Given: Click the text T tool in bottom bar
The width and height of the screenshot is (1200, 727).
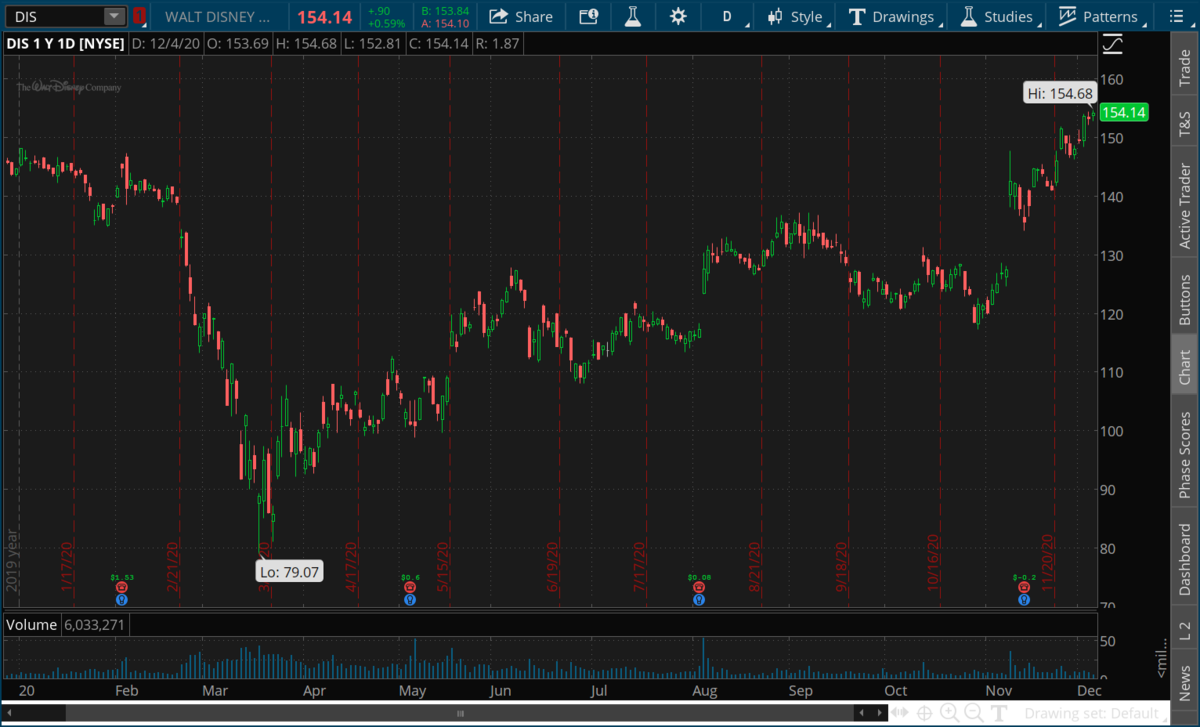Looking at the screenshot, I should click(1001, 713).
